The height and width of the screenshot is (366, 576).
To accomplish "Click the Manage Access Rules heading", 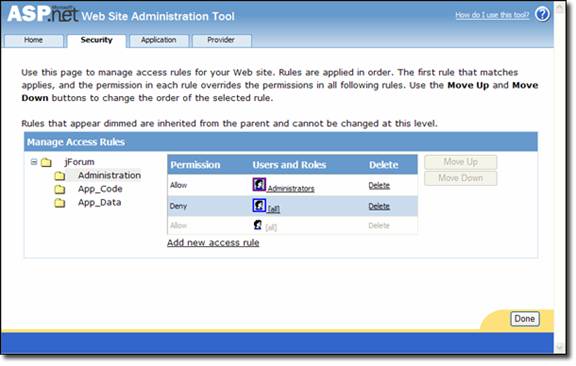I will (x=76, y=142).
